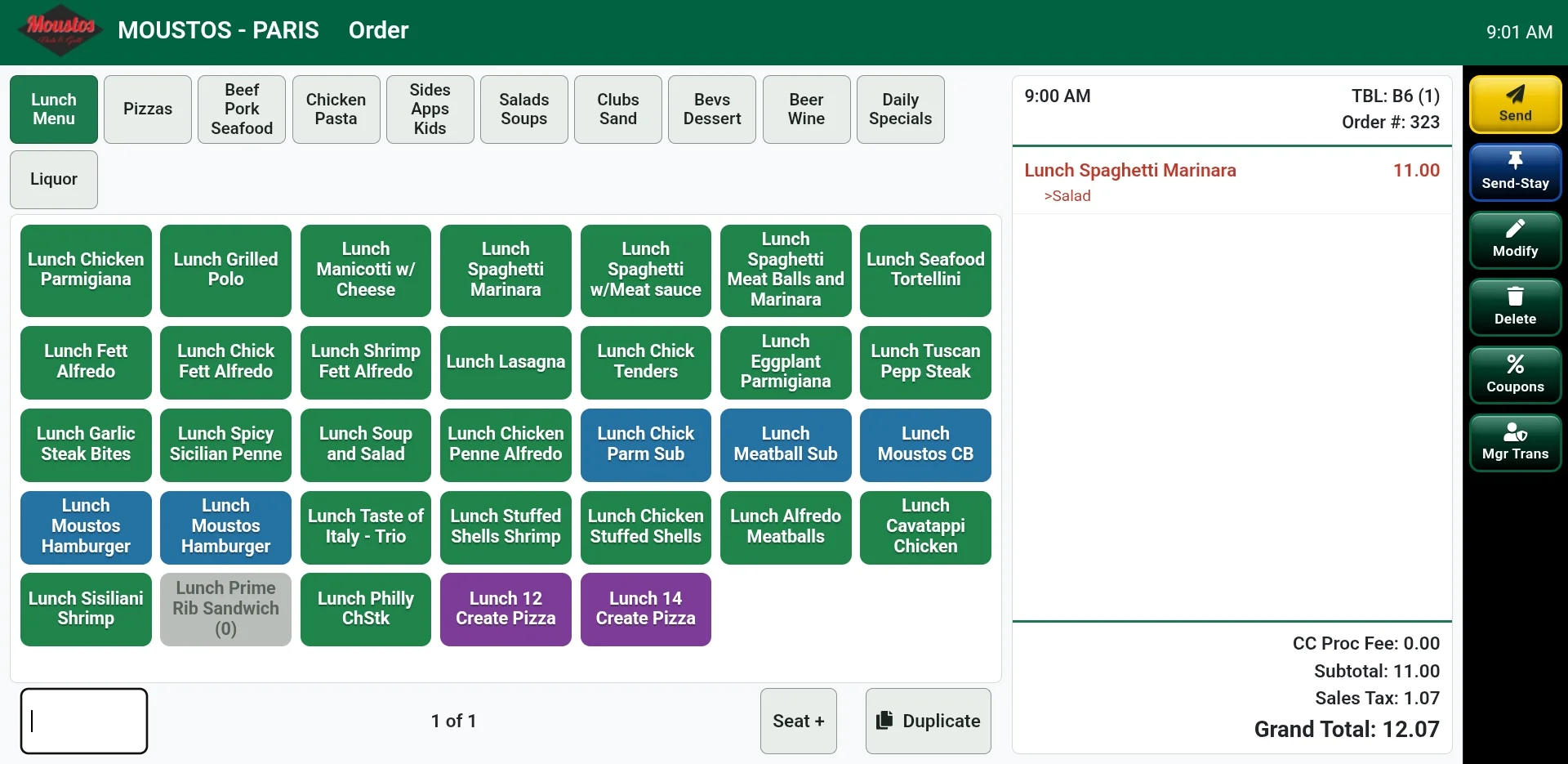The image size is (1568, 764).
Task: Add Lunch Grilled Polo item
Action: [x=225, y=270]
